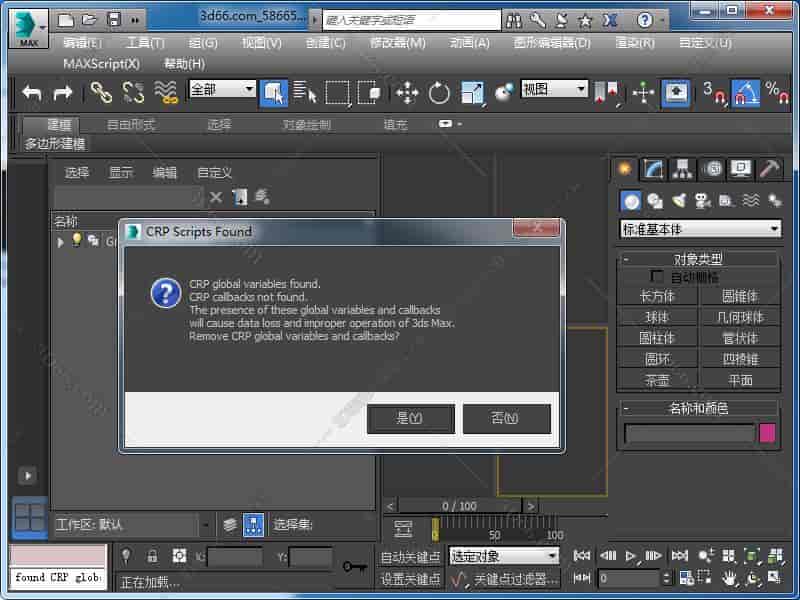Click the magenta object color swatch
The width and height of the screenshot is (800, 600).
[x=768, y=433]
